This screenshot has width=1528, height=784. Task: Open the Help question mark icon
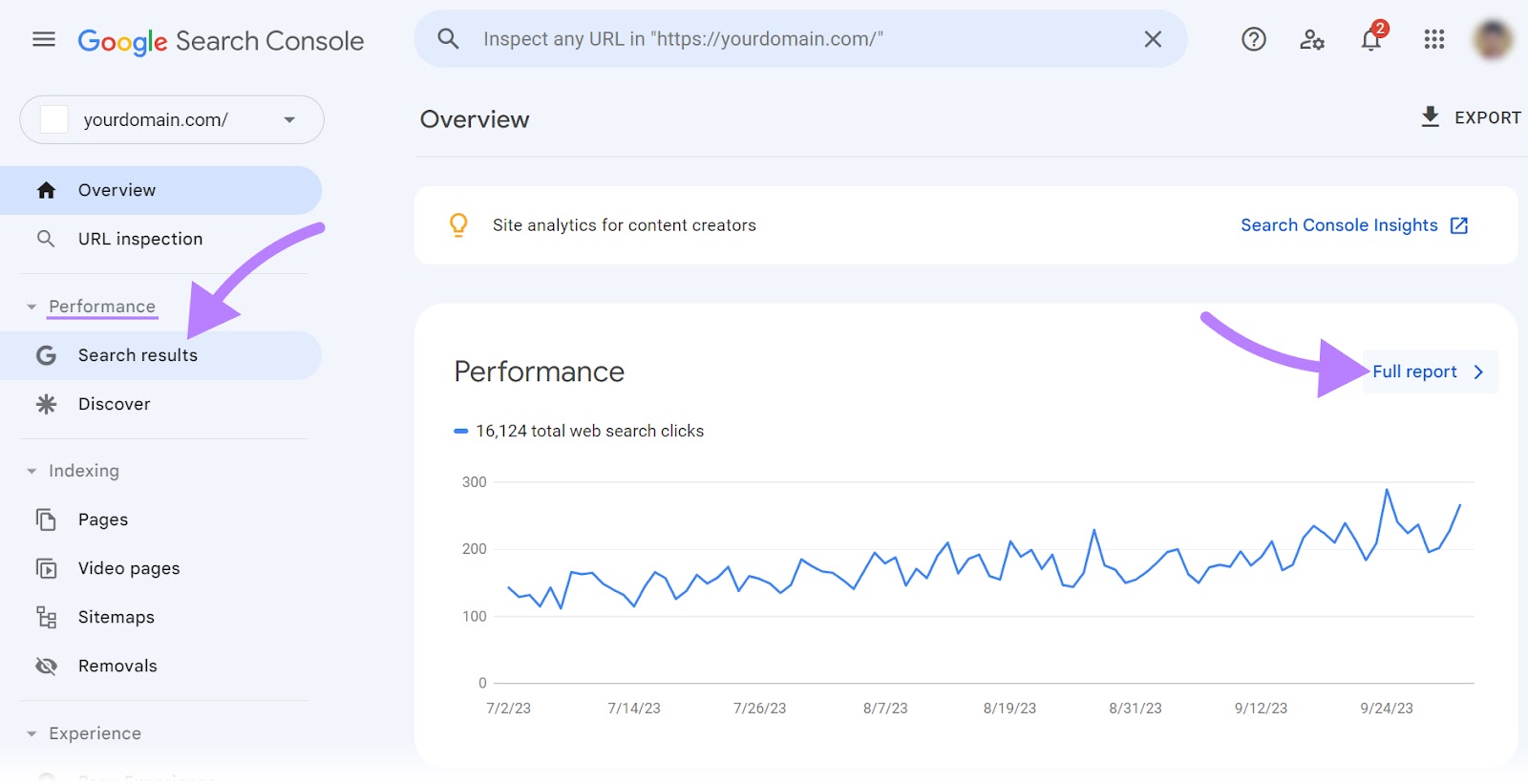tap(1253, 39)
